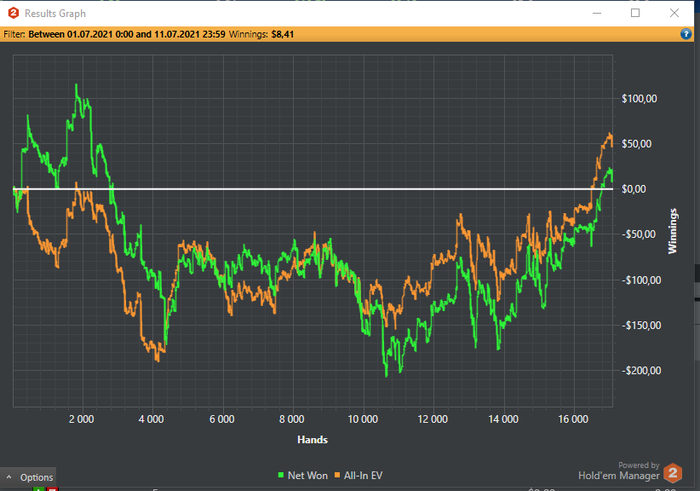Click the green Net Won legend swatch
Screen dimensions: 700x491
[281, 475]
